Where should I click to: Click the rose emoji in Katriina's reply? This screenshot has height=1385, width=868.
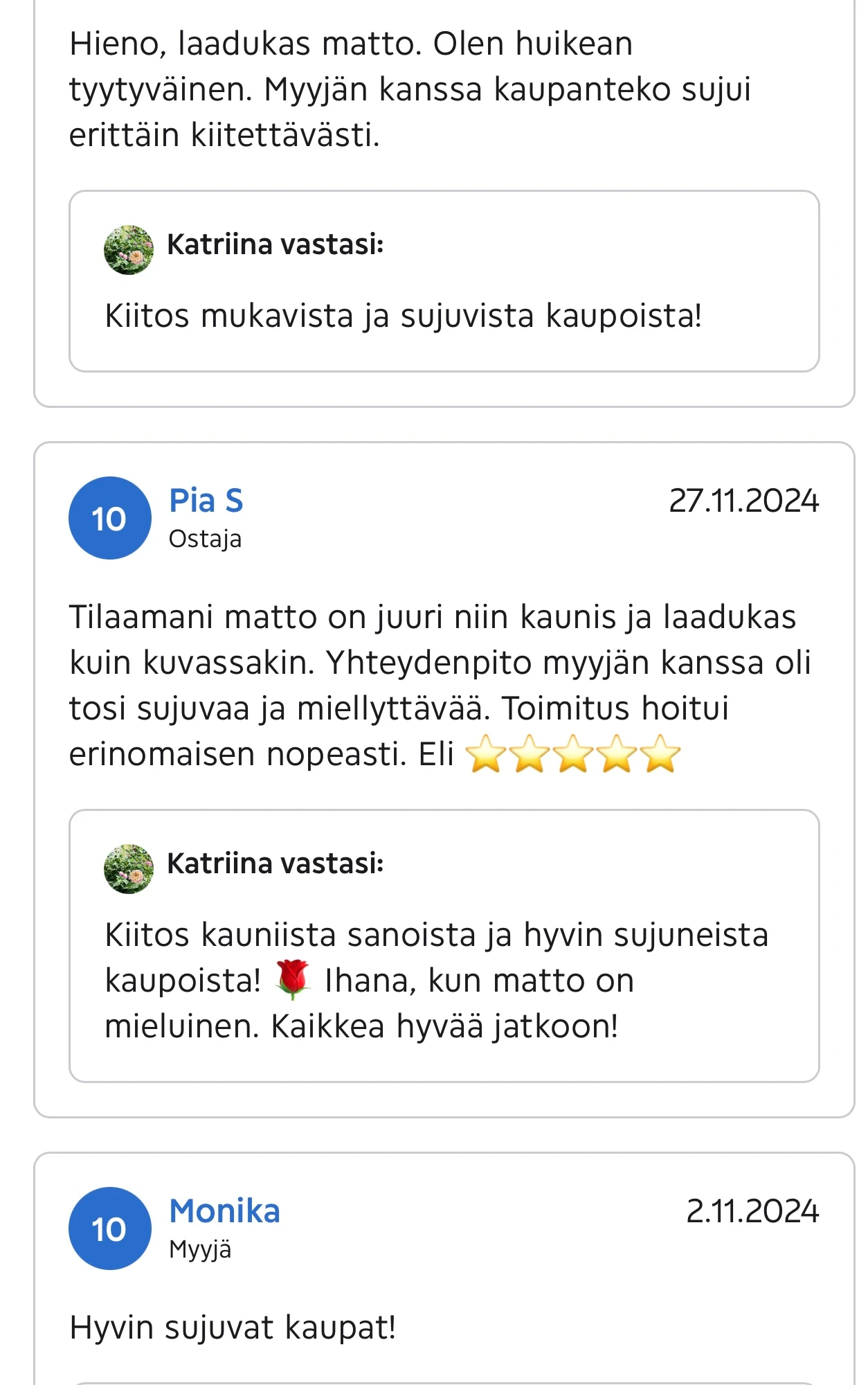tap(294, 980)
